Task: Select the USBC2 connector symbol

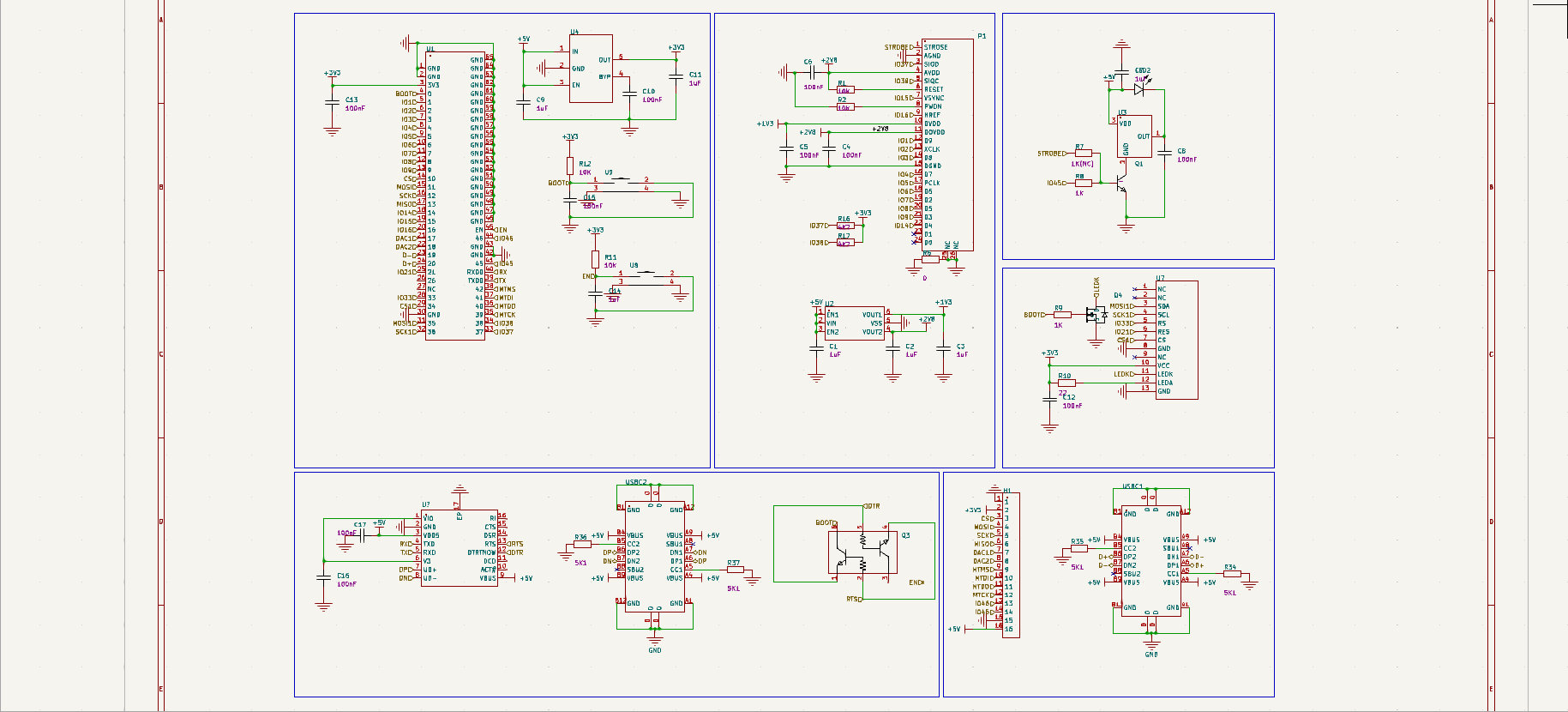Action: tap(655, 557)
